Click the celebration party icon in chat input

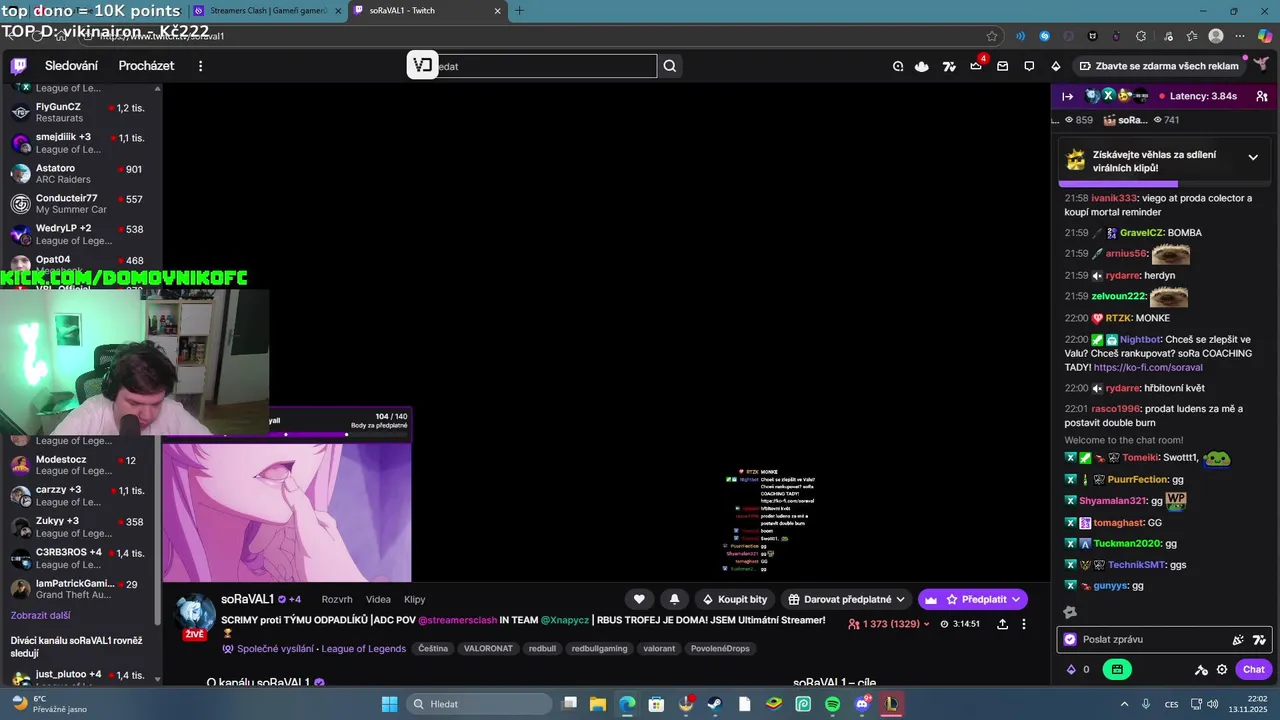(x=1238, y=639)
